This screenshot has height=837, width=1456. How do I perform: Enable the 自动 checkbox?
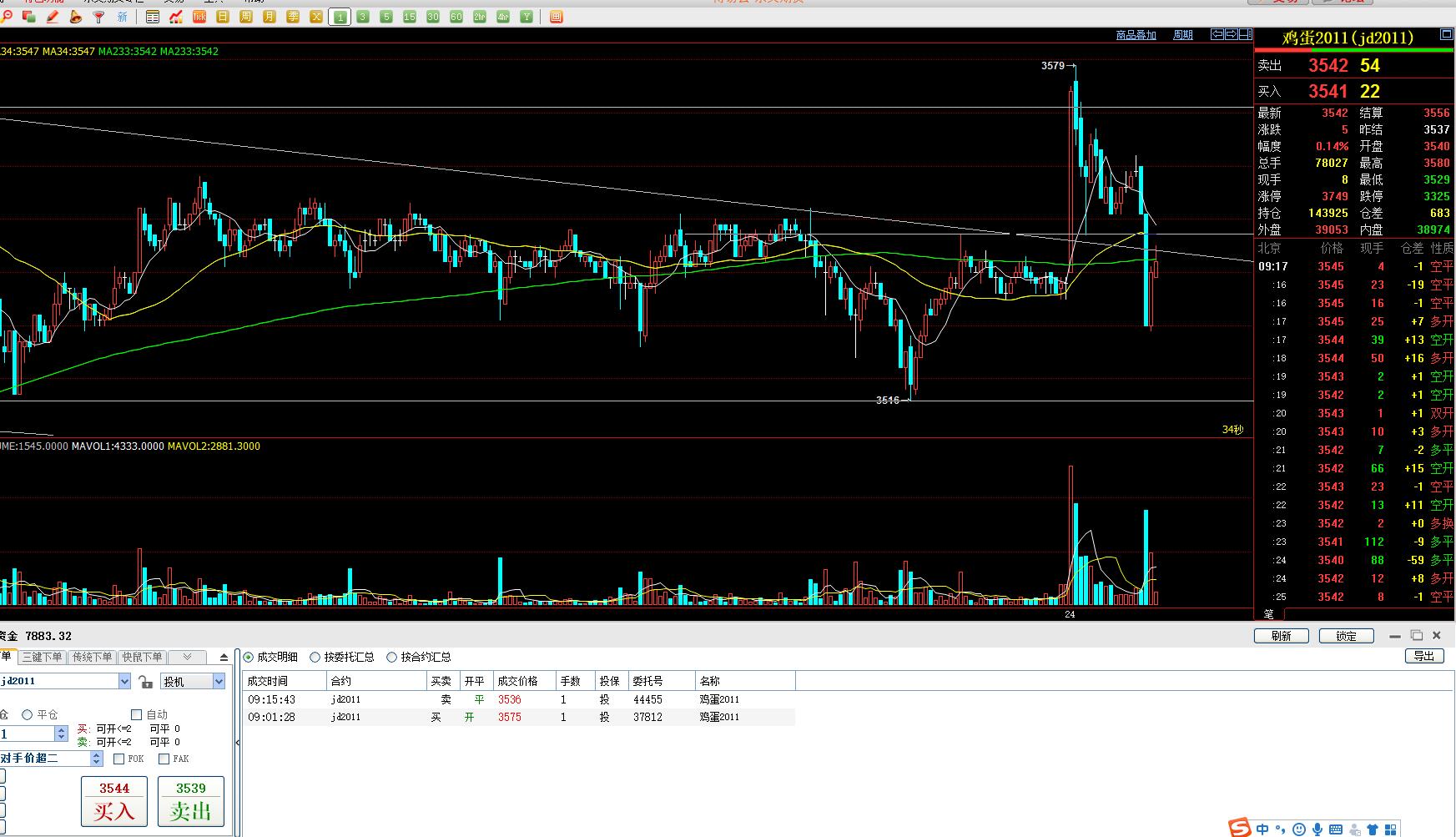coord(137,714)
